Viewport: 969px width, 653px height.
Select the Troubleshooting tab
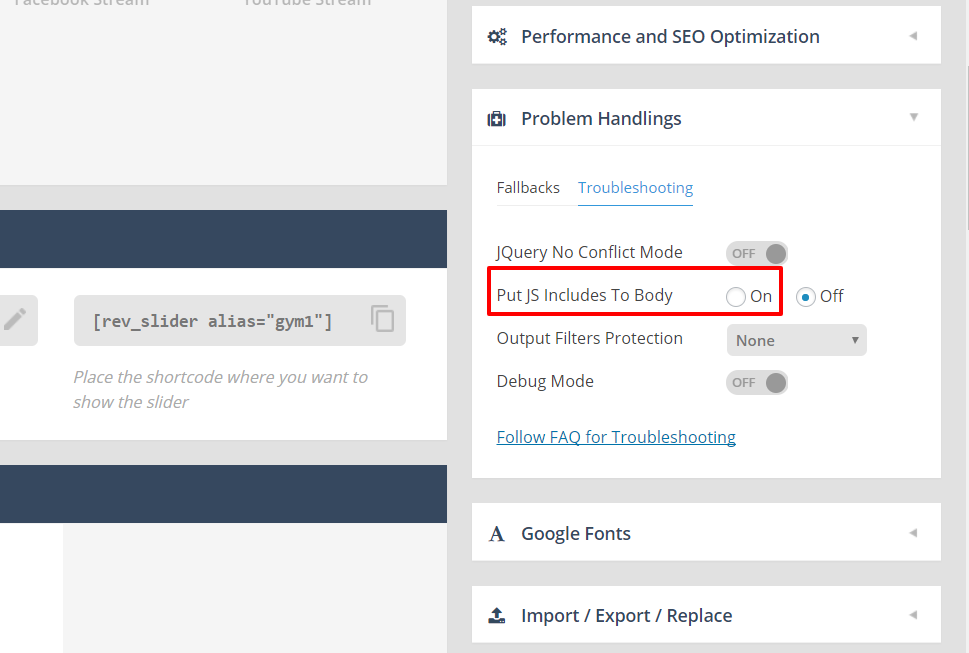[635, 188]
